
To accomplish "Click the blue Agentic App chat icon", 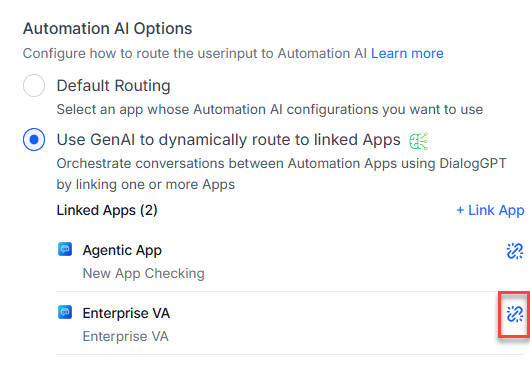I will 65,249.
